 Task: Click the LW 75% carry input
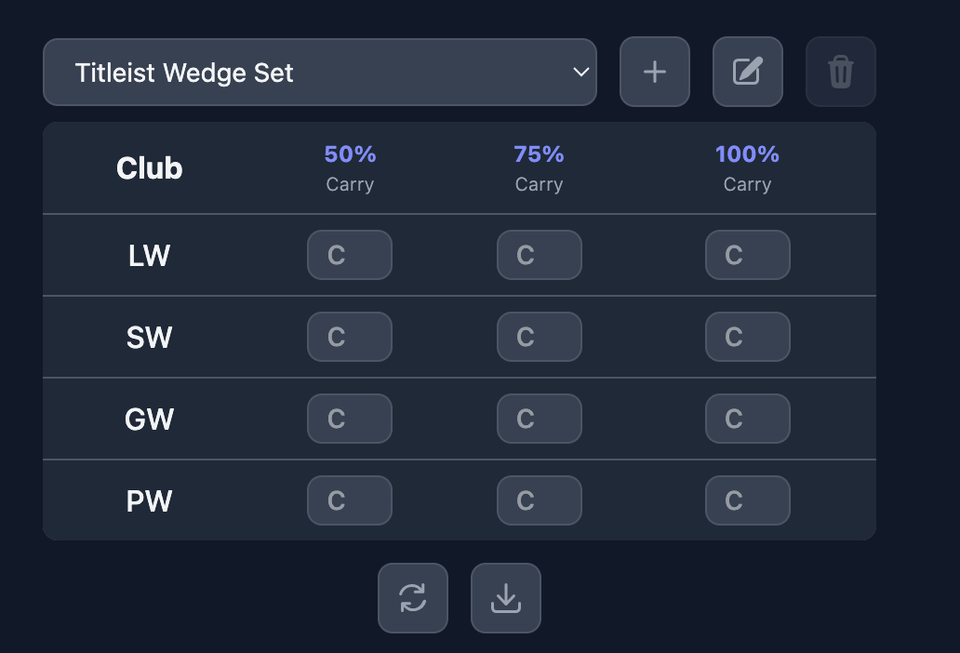tap(539, 255)
